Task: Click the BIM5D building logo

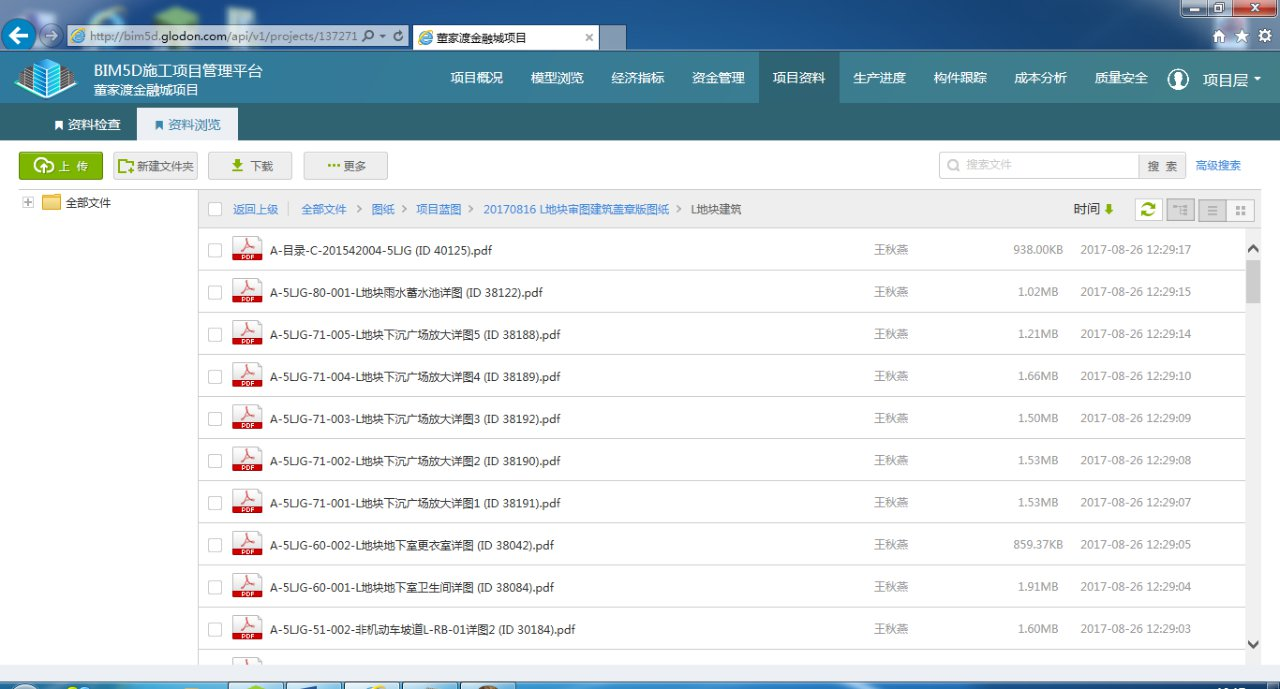Action: coord(45,78)
